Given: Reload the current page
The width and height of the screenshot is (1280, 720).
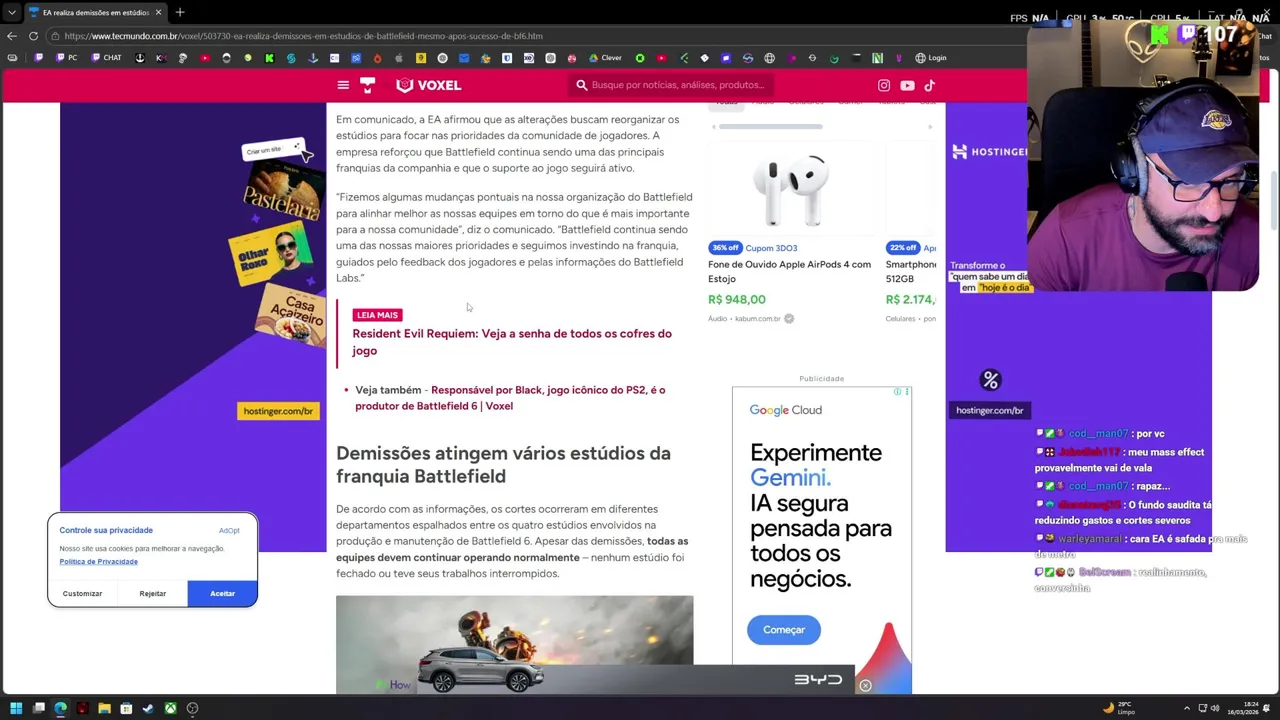Looking at the screenshot, I should (x=33, y=36).
